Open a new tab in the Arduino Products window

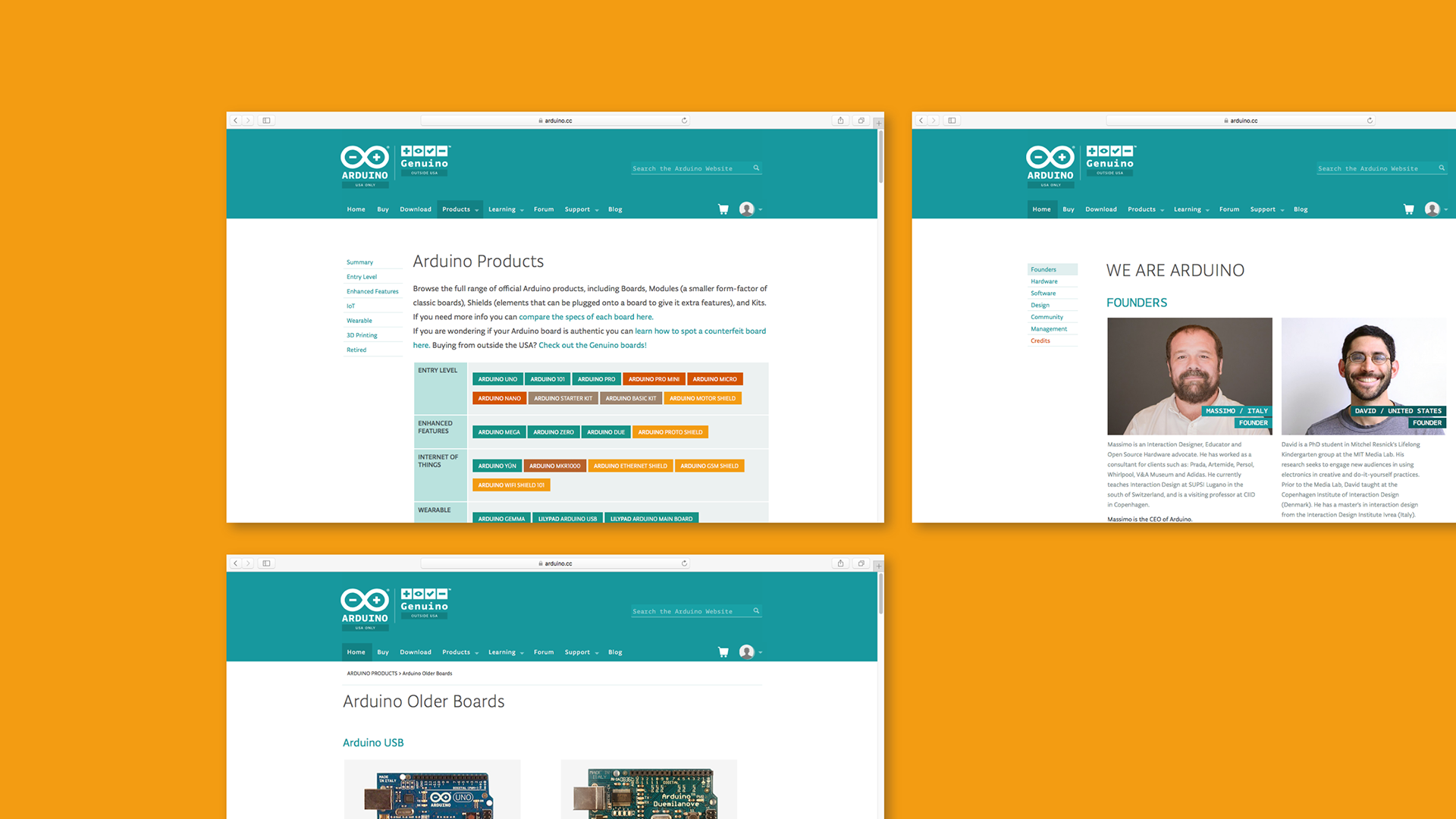click(x=878, y=122)
